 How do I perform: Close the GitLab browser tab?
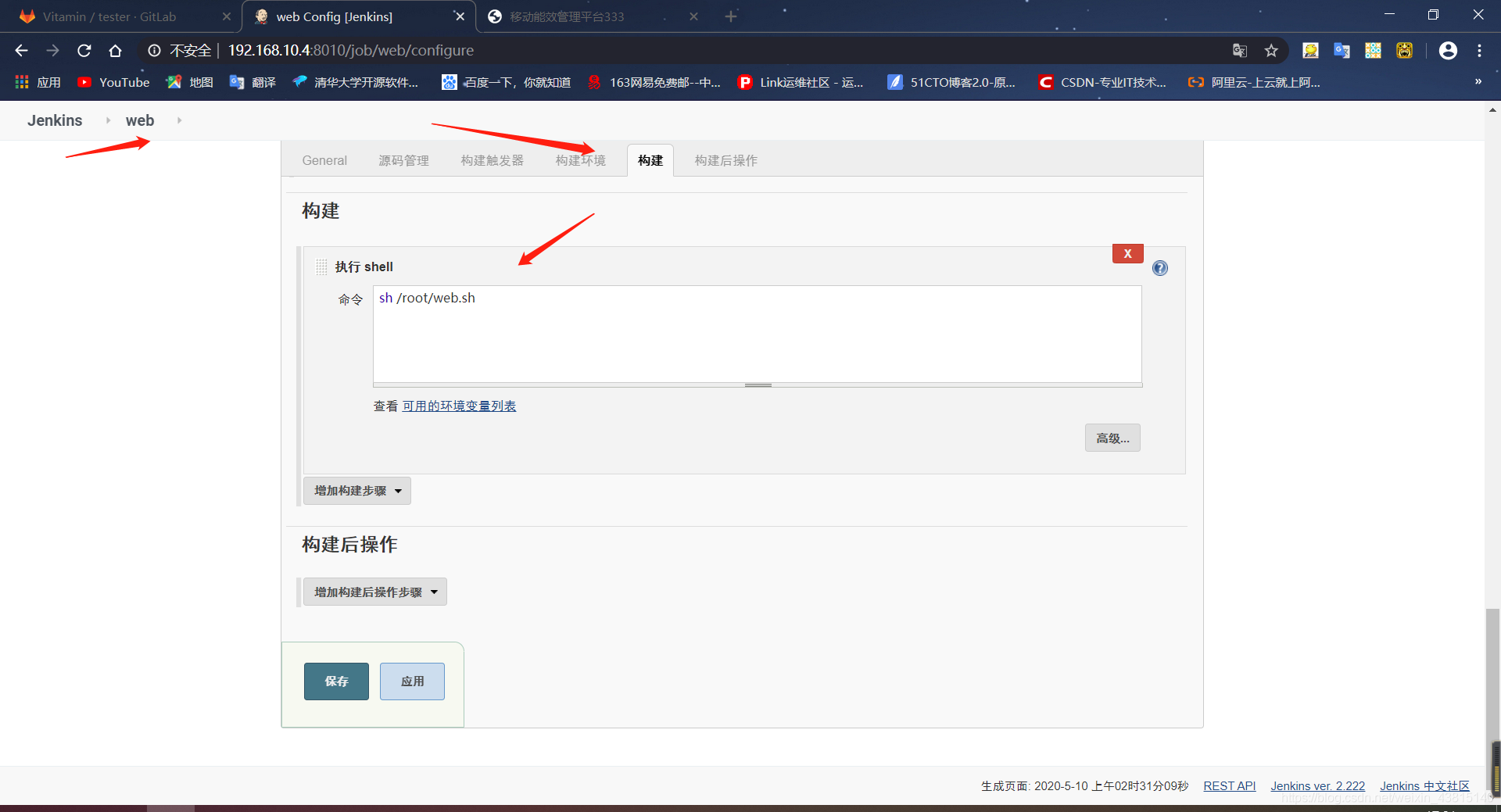tap(226, 16)
